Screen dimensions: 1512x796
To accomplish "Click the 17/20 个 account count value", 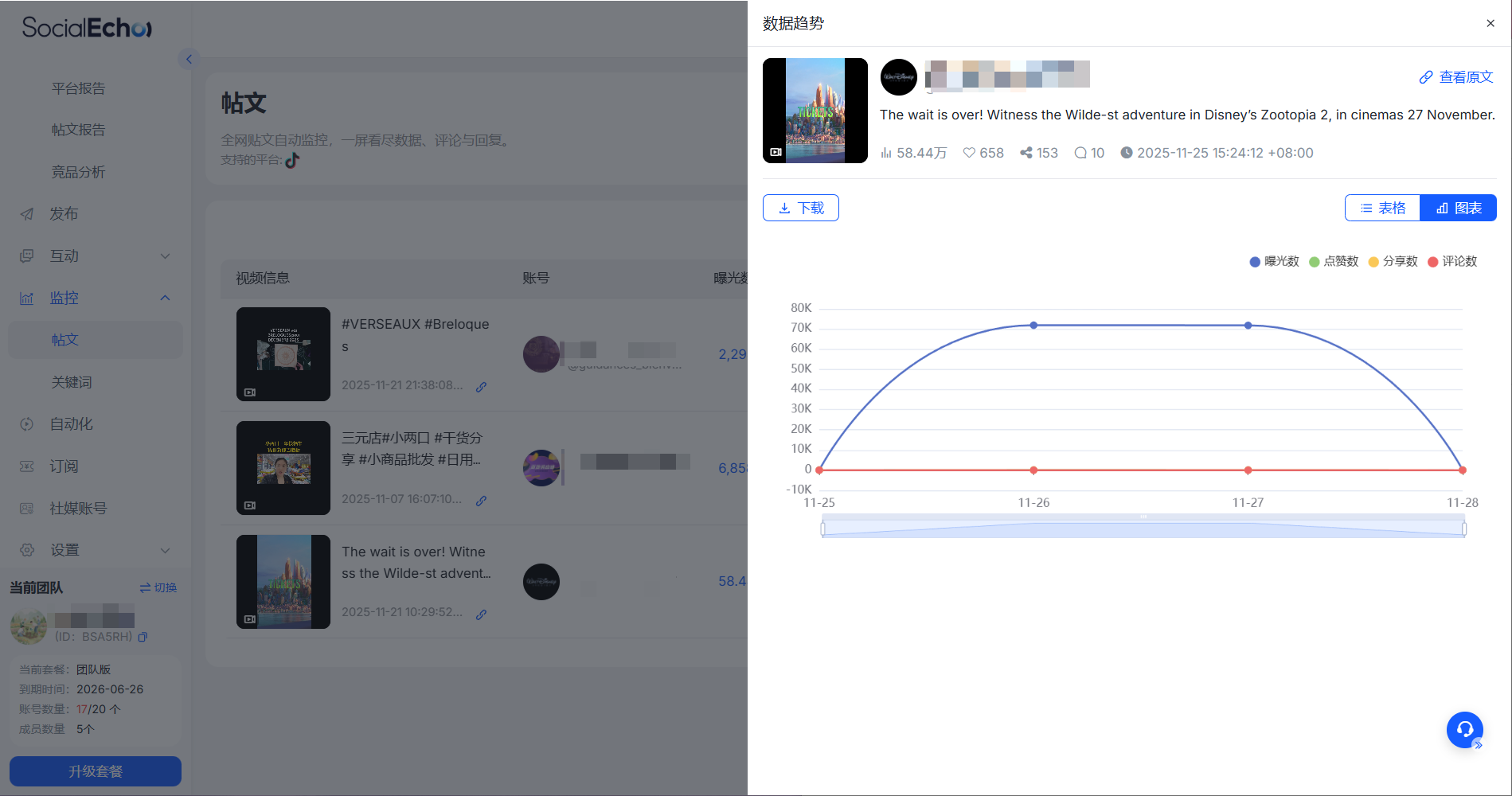I will pos(99,709).
